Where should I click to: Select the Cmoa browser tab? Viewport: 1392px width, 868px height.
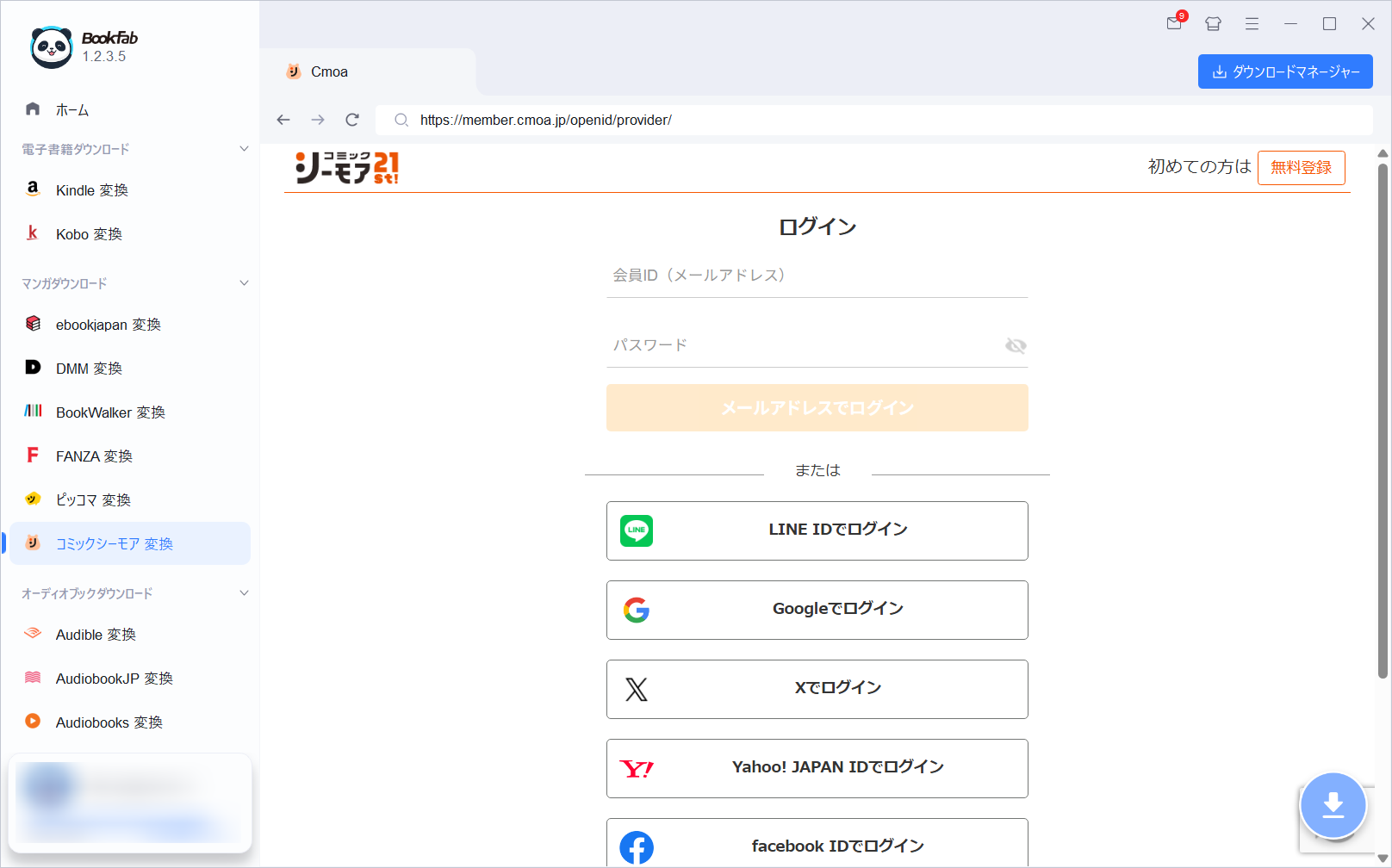[368, 71]
